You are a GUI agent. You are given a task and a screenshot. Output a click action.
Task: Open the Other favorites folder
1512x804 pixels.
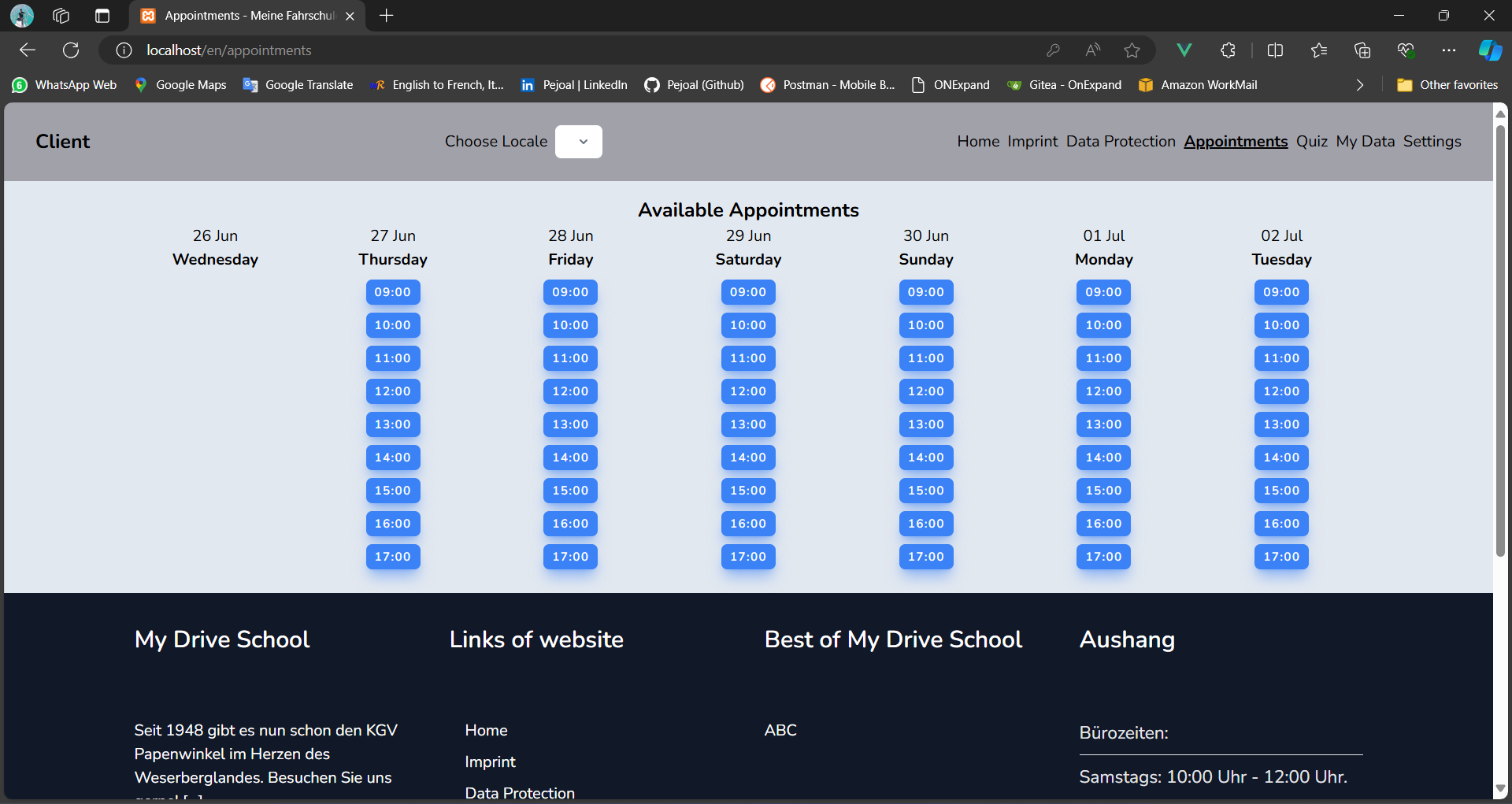1447,84
